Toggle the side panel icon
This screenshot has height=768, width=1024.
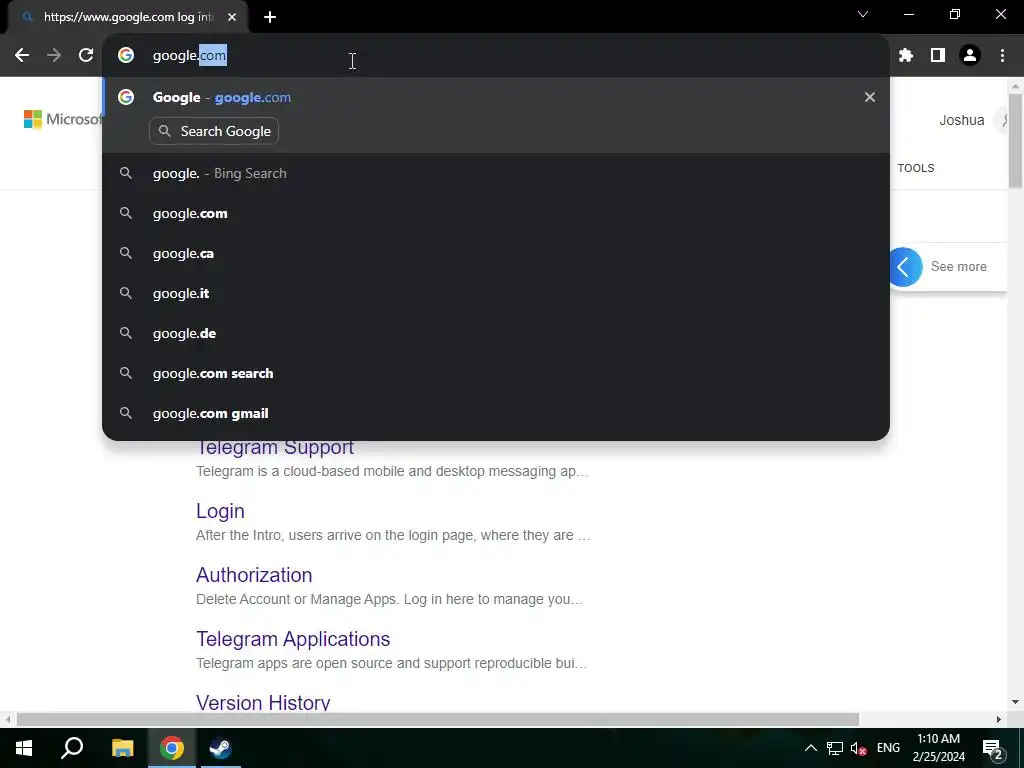coord(938,56)
